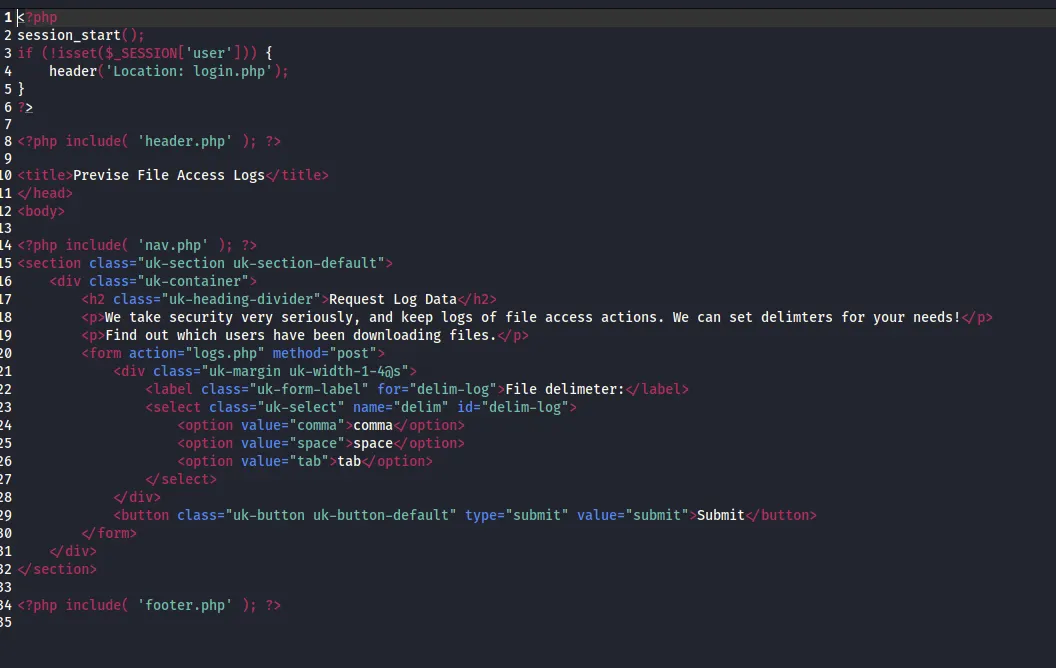
Task: Click line number 1 in the gutter
Action: pyautogui.click(x=7, y=17)
